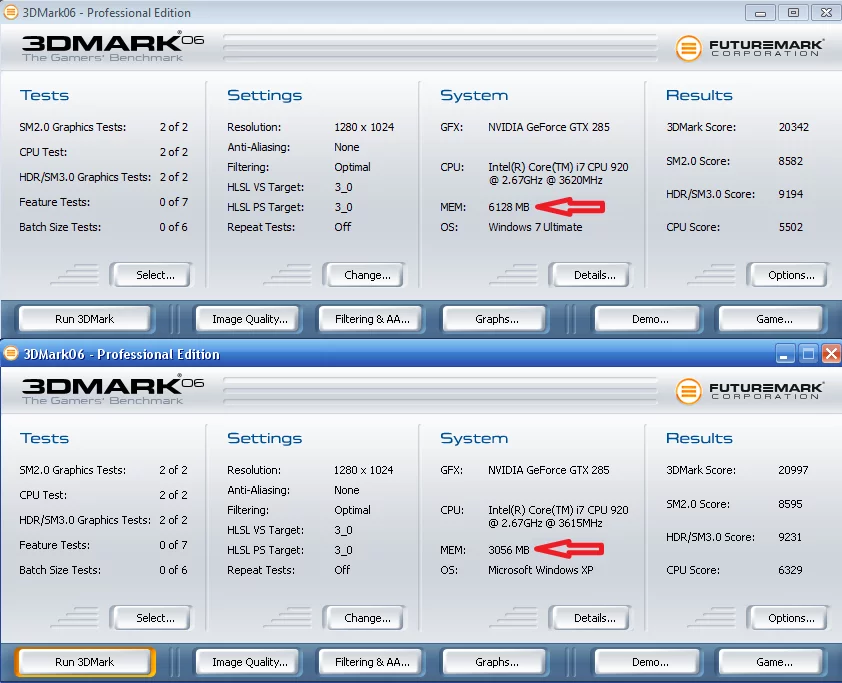
Task: Maximize the Windows XP 3DMark06 window
Action: 809,353
